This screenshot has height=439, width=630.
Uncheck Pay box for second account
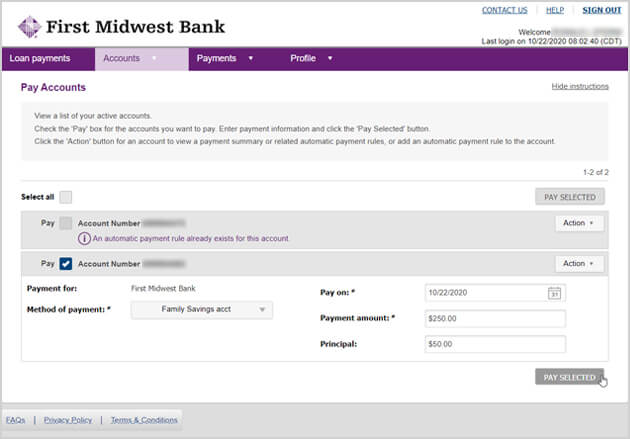click(x=65, y=264)
